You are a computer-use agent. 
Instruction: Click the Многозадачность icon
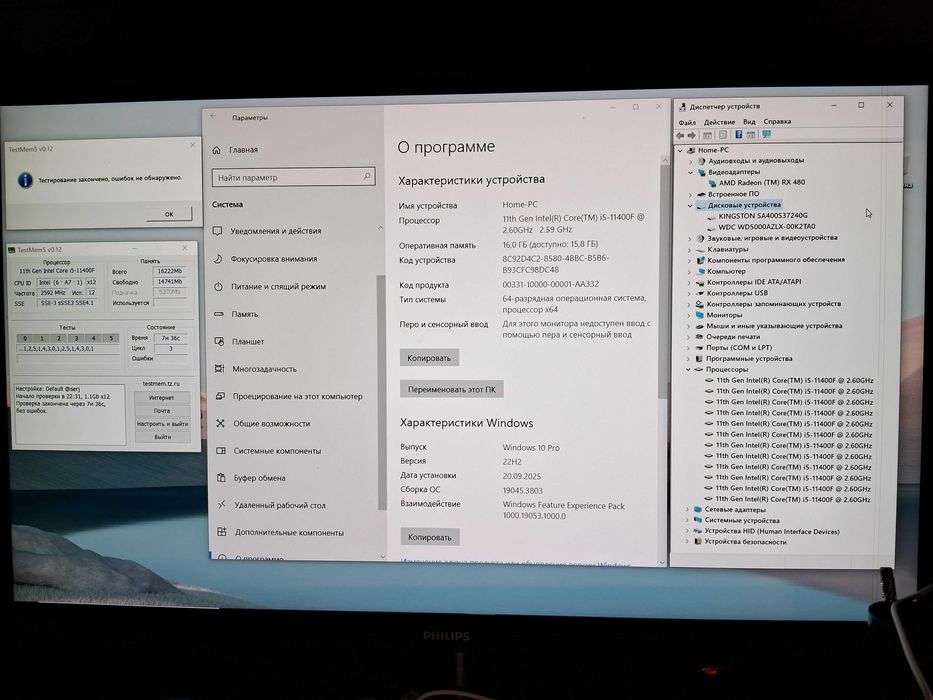pos(220,368)
